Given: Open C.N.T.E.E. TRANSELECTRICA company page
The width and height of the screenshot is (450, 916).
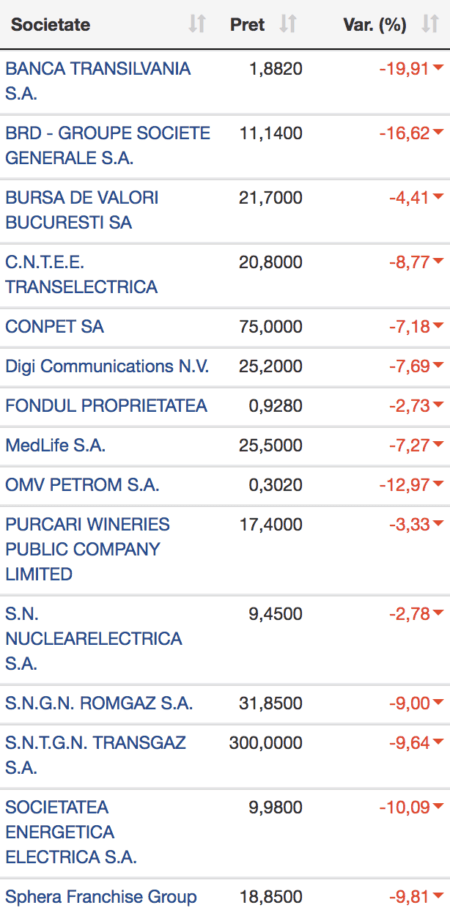Looking at the screenshot, I should point(81,274).
